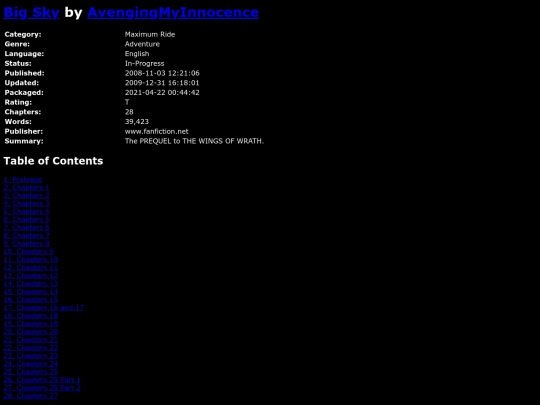Image resolution: width=540 pixels, height=405 pixels.
Task: Select the '4. Chapters 3' contents link
Action: (x=26, y=204)
